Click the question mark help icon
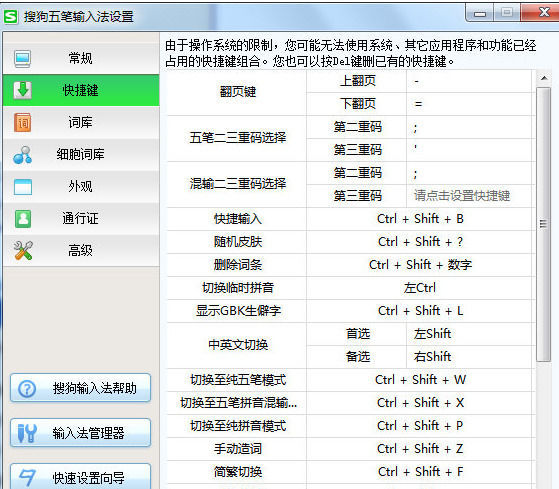Image resolution: width=559 pixels, height=489 pixels. coord(27,388)
